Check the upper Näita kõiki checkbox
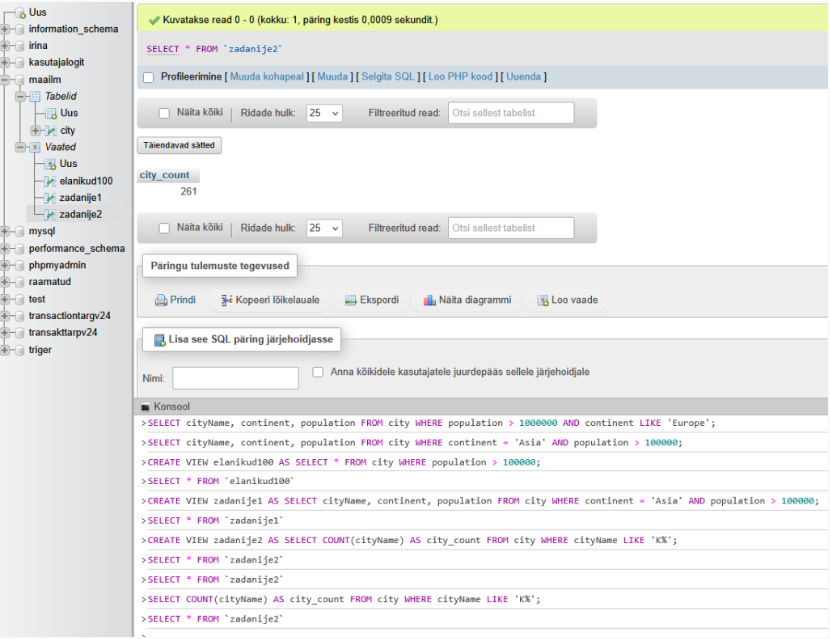This screenshot has height=639, width=830. click(x=164, y=113)
